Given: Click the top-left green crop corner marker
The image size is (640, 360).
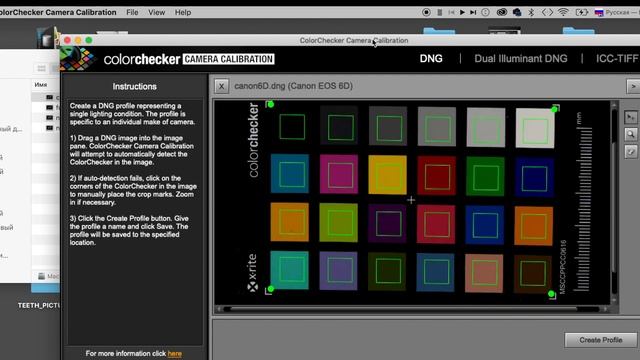Looking at the screenshot, I should pos(270,104).
